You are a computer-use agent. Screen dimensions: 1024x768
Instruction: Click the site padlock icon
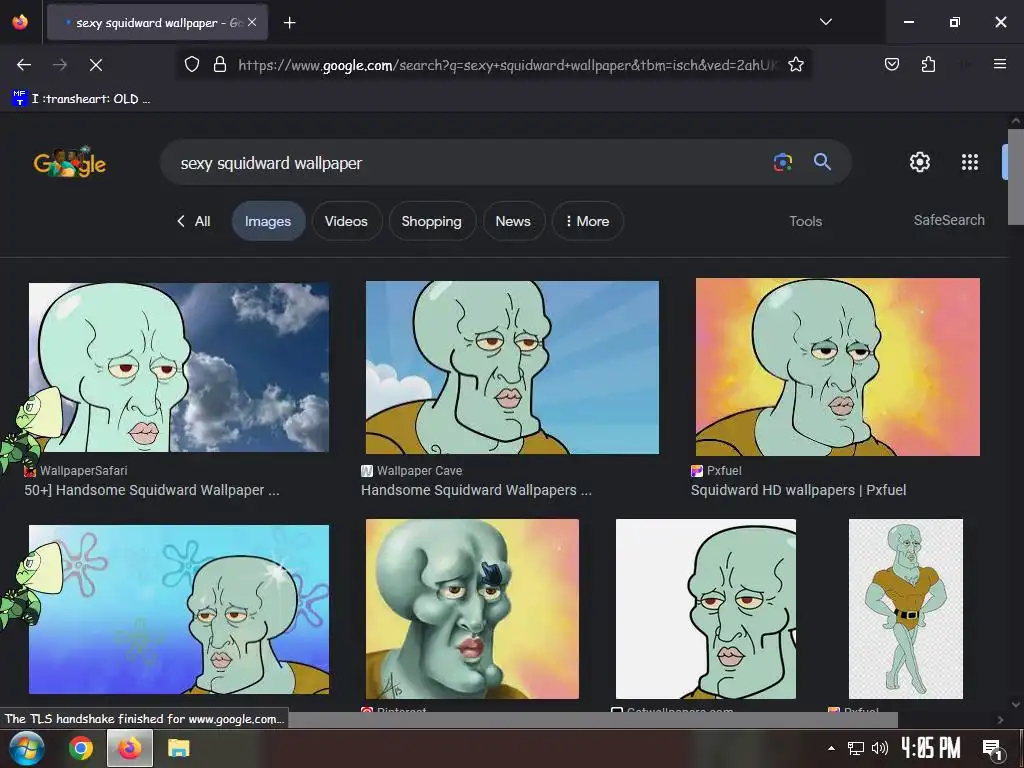coord(220,64)
